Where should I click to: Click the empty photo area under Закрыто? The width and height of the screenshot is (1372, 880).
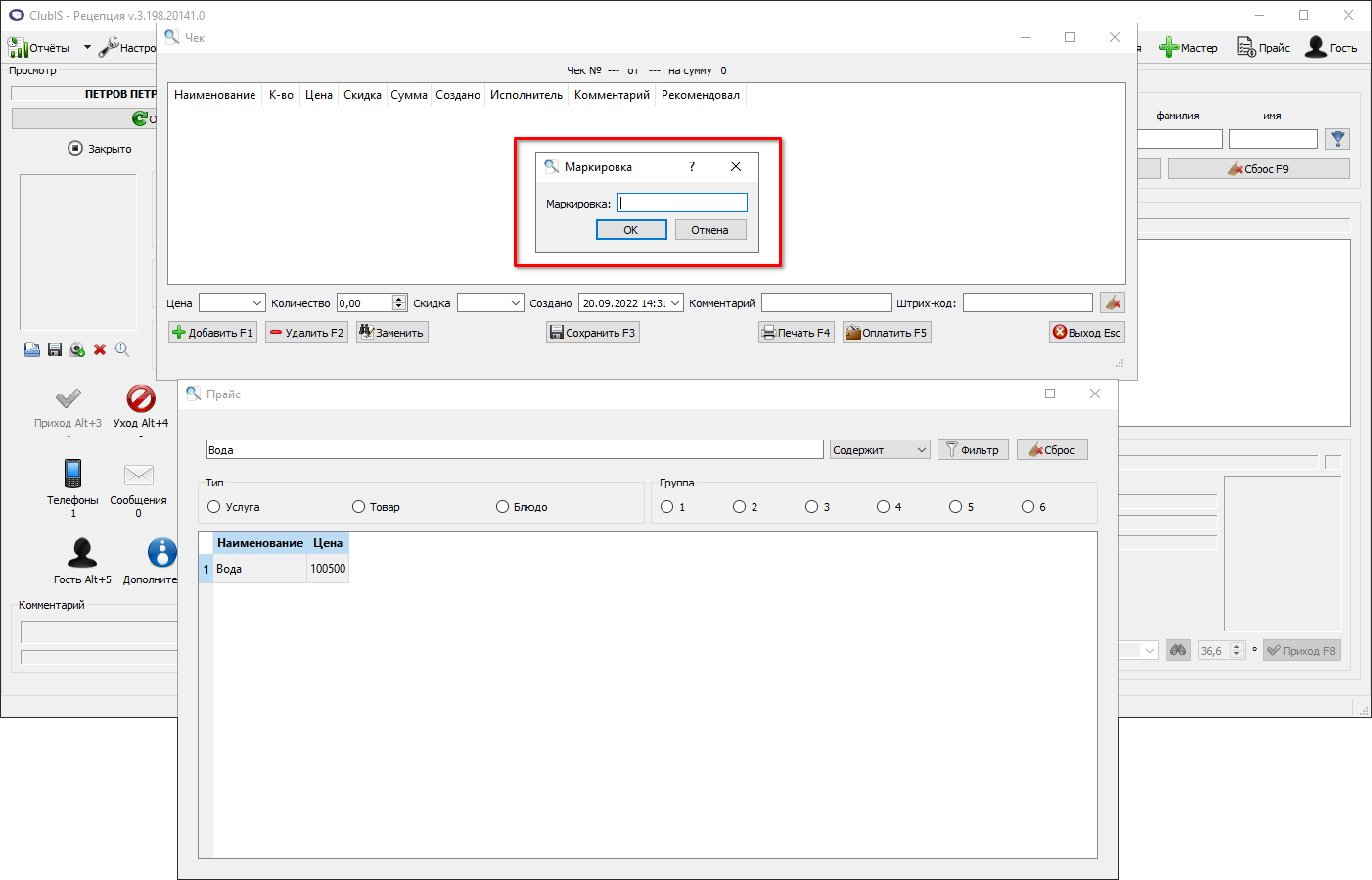pos(78,252)
